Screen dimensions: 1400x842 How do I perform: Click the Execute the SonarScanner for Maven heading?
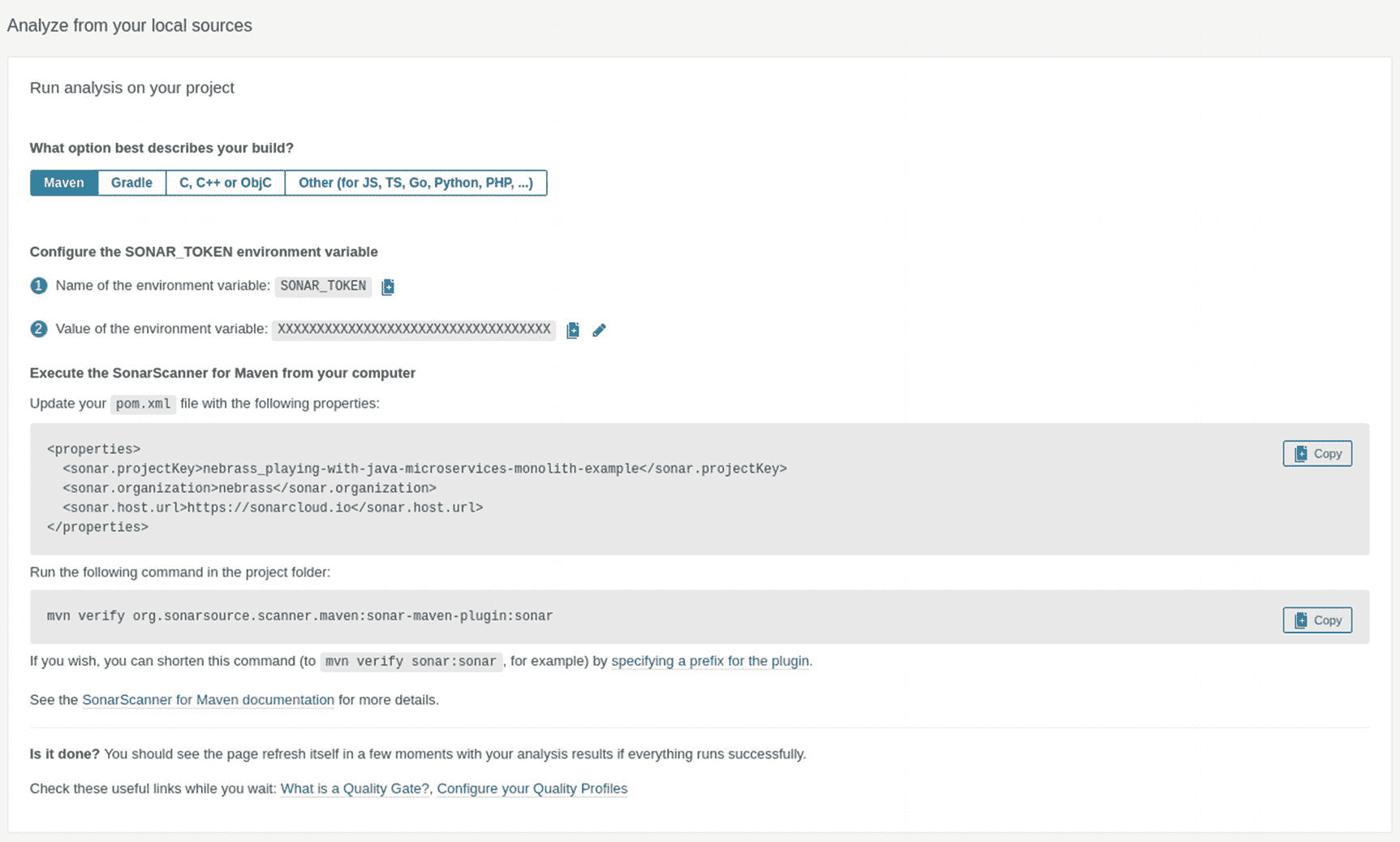(x=222, y=373)
